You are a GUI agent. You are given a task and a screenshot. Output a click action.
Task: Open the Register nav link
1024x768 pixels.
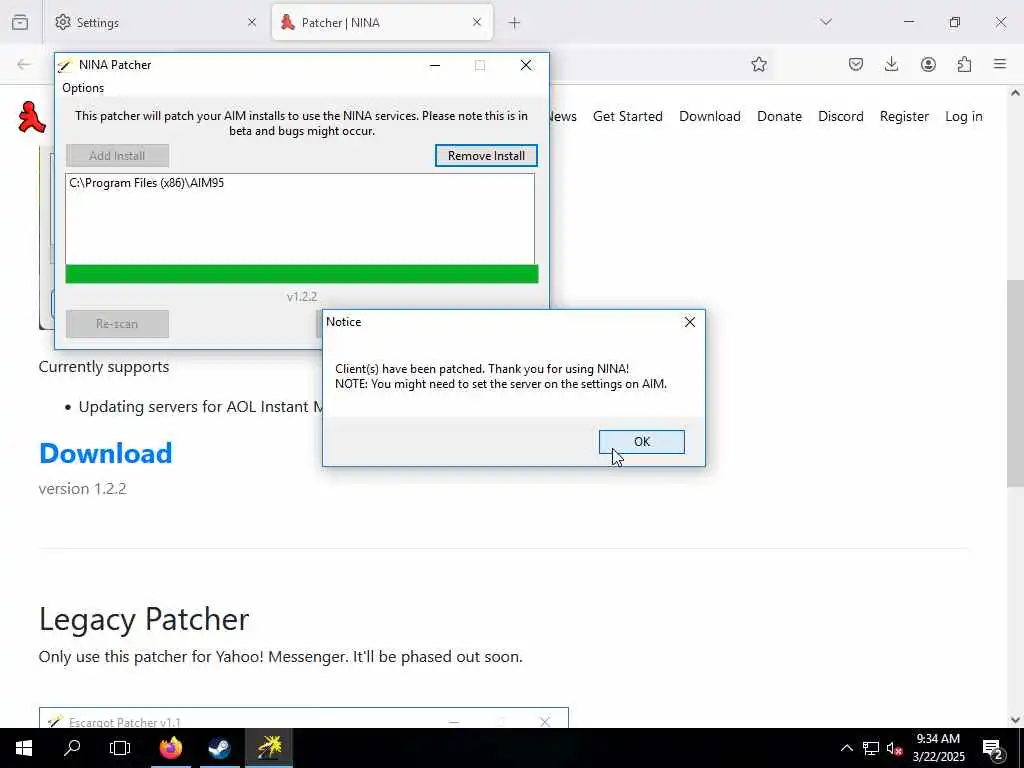coord(904,116)
